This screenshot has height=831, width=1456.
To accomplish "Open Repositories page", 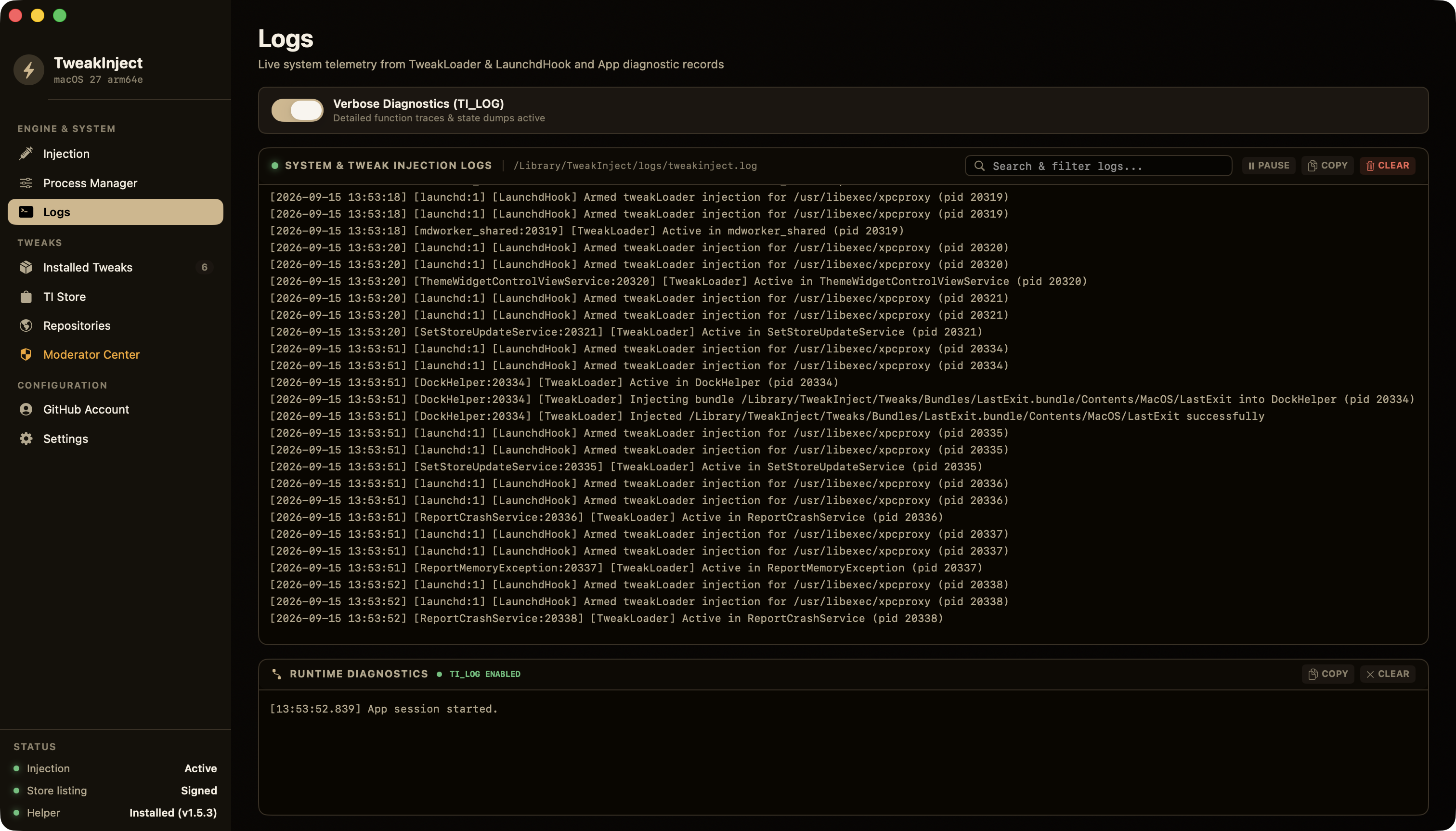I will [x=115, y=325].
